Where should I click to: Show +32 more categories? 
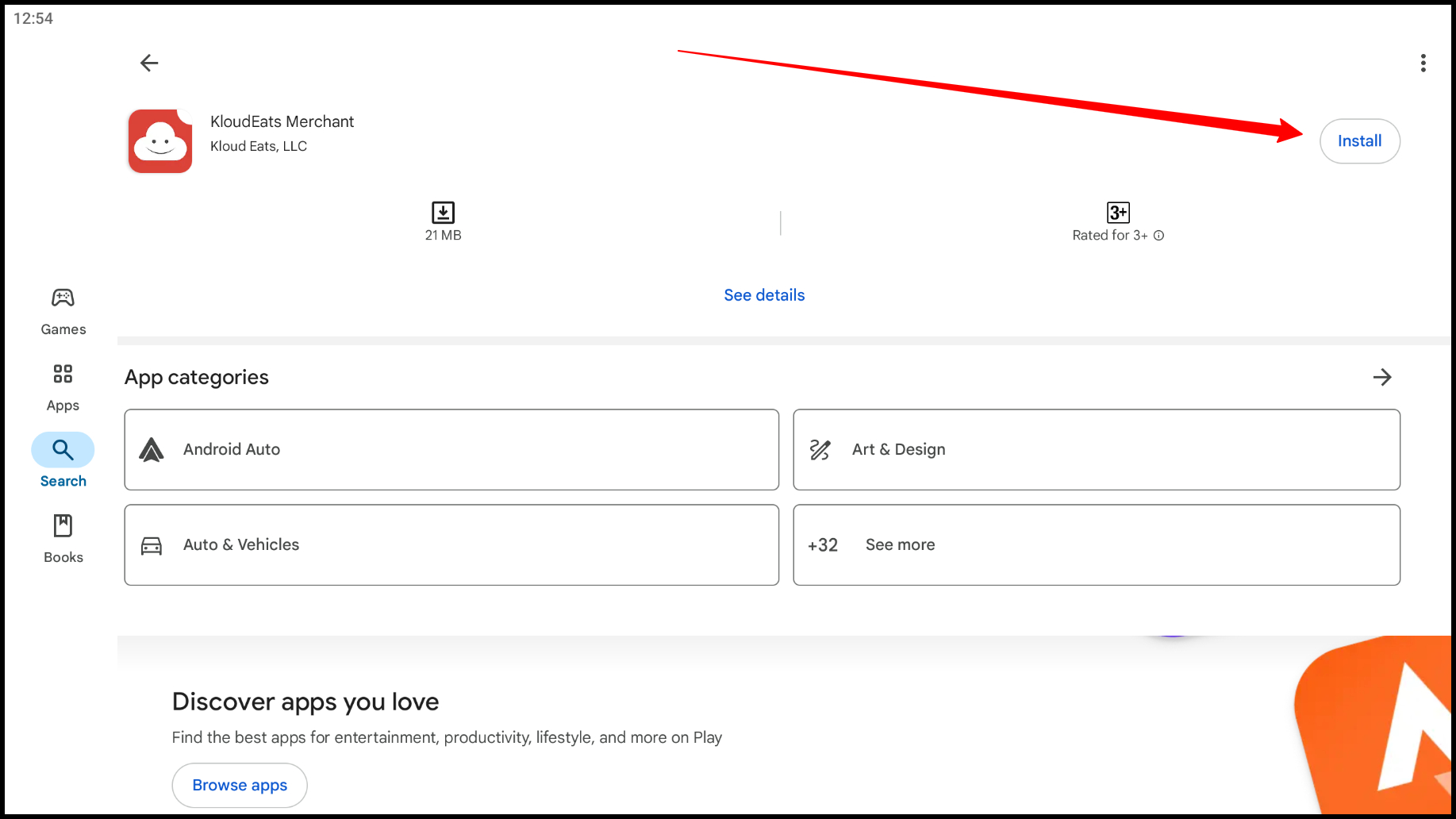point(1096,544)
